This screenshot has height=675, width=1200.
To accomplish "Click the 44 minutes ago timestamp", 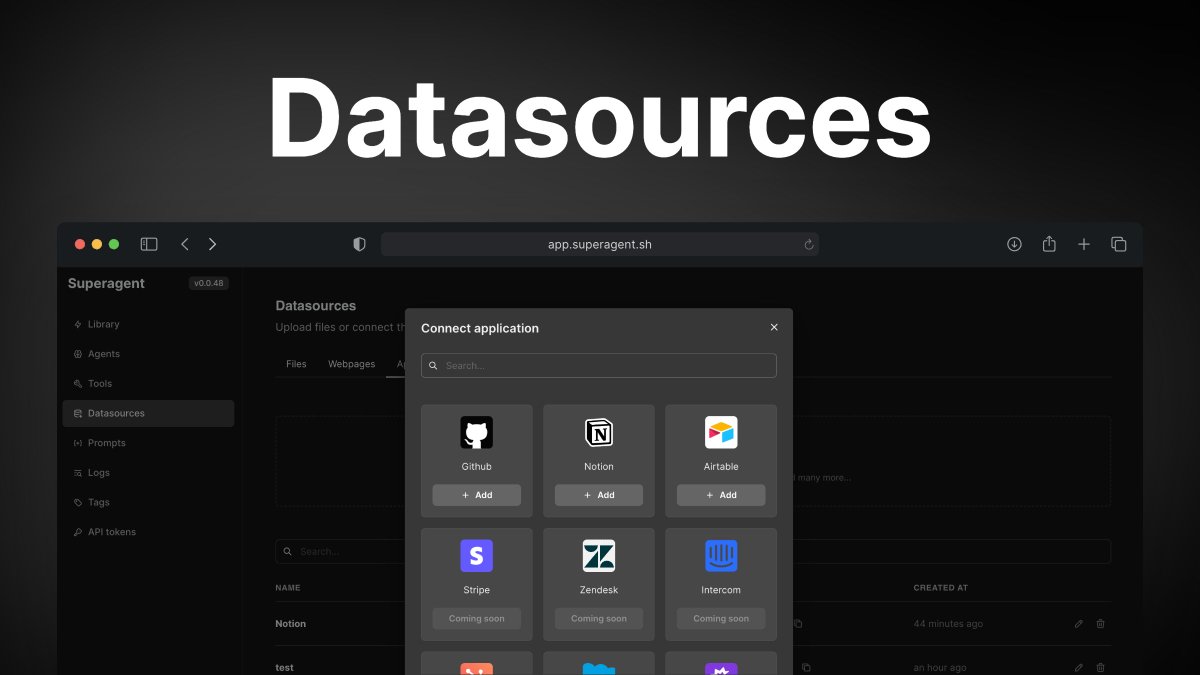I will (948, 624).
